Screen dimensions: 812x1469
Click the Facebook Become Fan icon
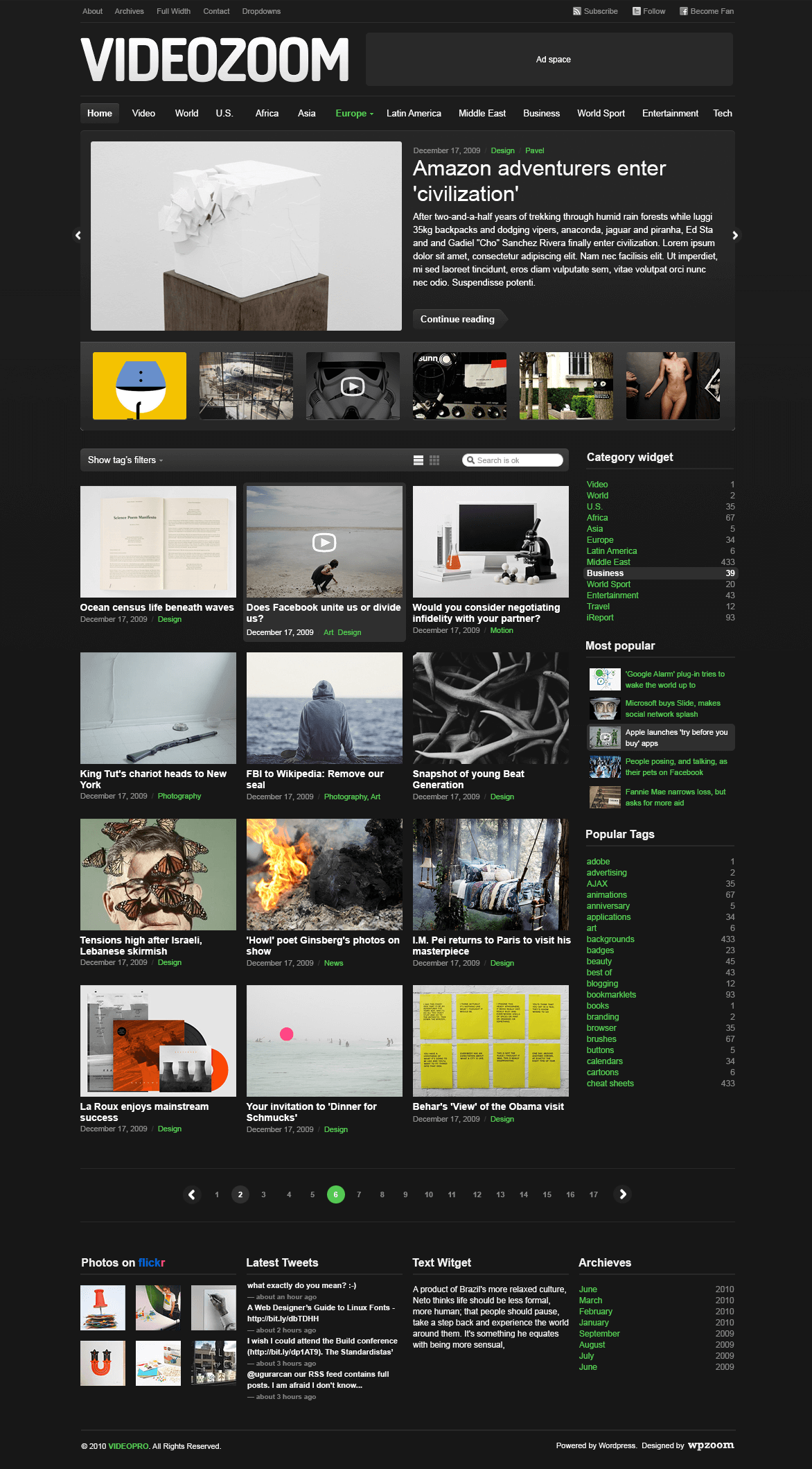pos(683,11)
